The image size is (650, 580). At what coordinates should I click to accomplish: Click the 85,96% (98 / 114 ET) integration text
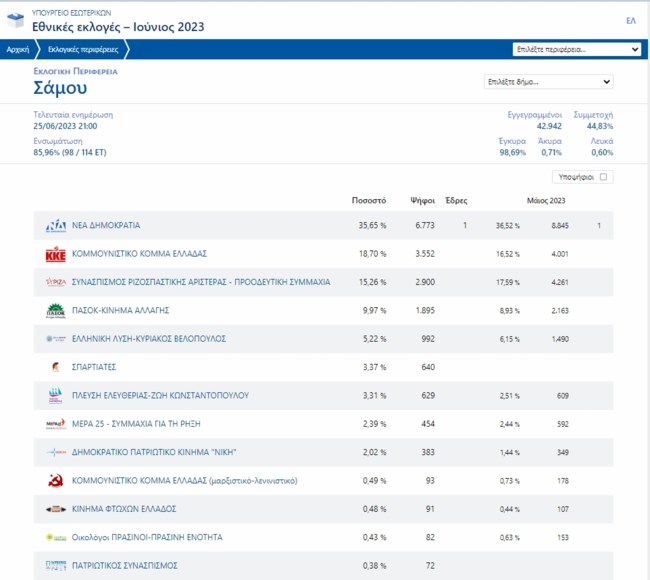70,153
